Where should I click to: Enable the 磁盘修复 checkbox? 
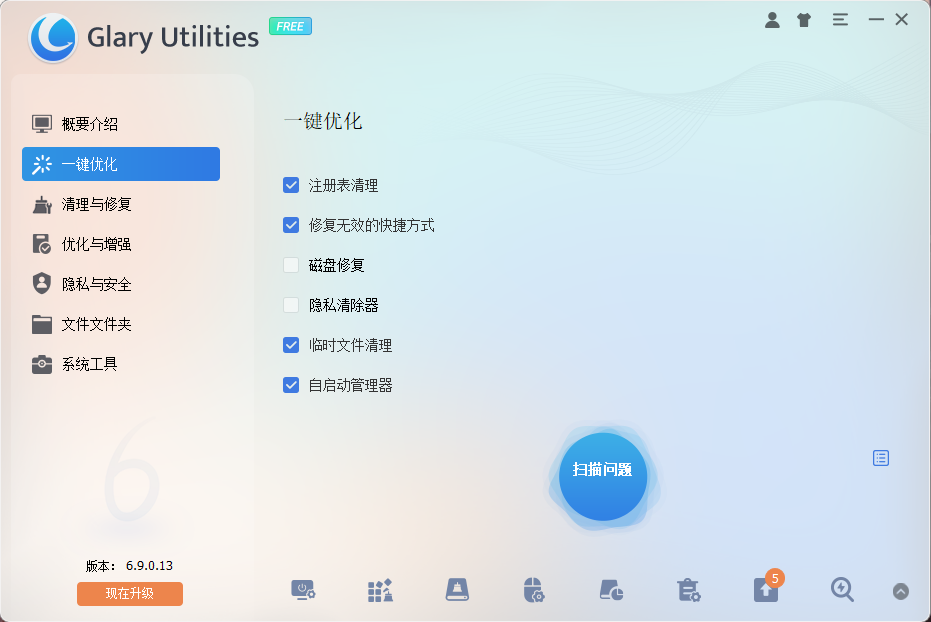click(x=291, y=265)
